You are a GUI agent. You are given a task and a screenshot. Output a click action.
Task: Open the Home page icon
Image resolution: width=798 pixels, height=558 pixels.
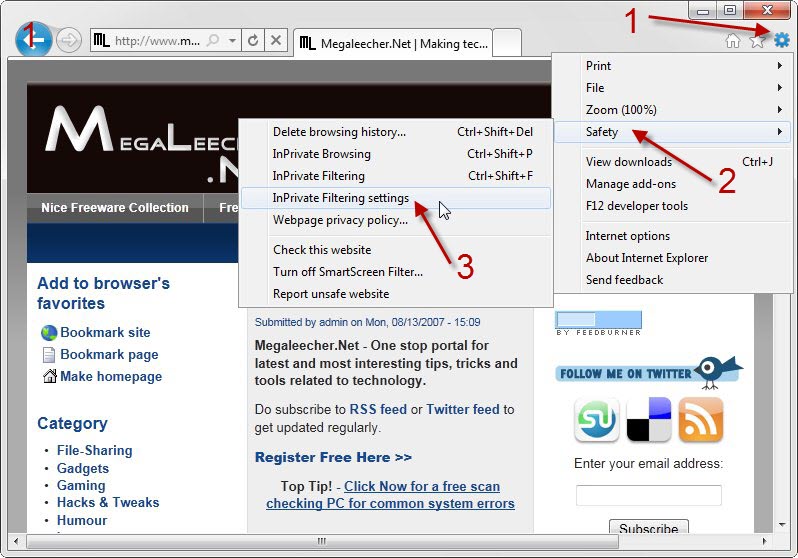pos(732,40)
